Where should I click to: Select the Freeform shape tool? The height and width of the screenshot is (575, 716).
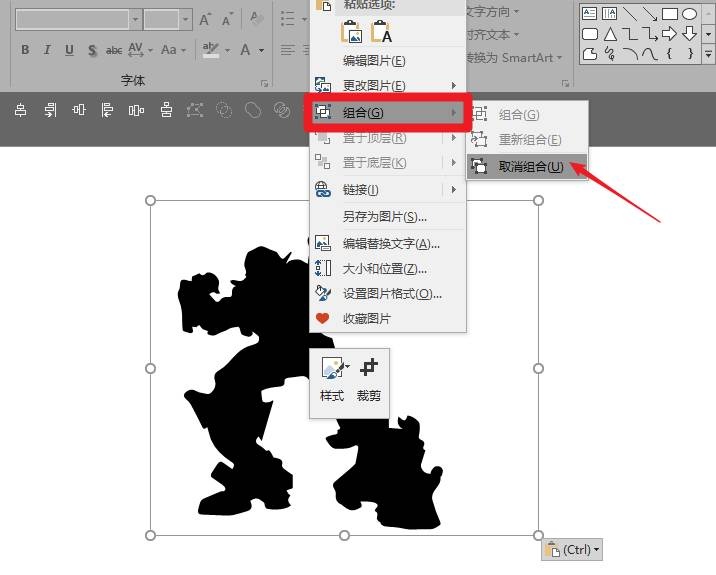[x=590, y=54]
